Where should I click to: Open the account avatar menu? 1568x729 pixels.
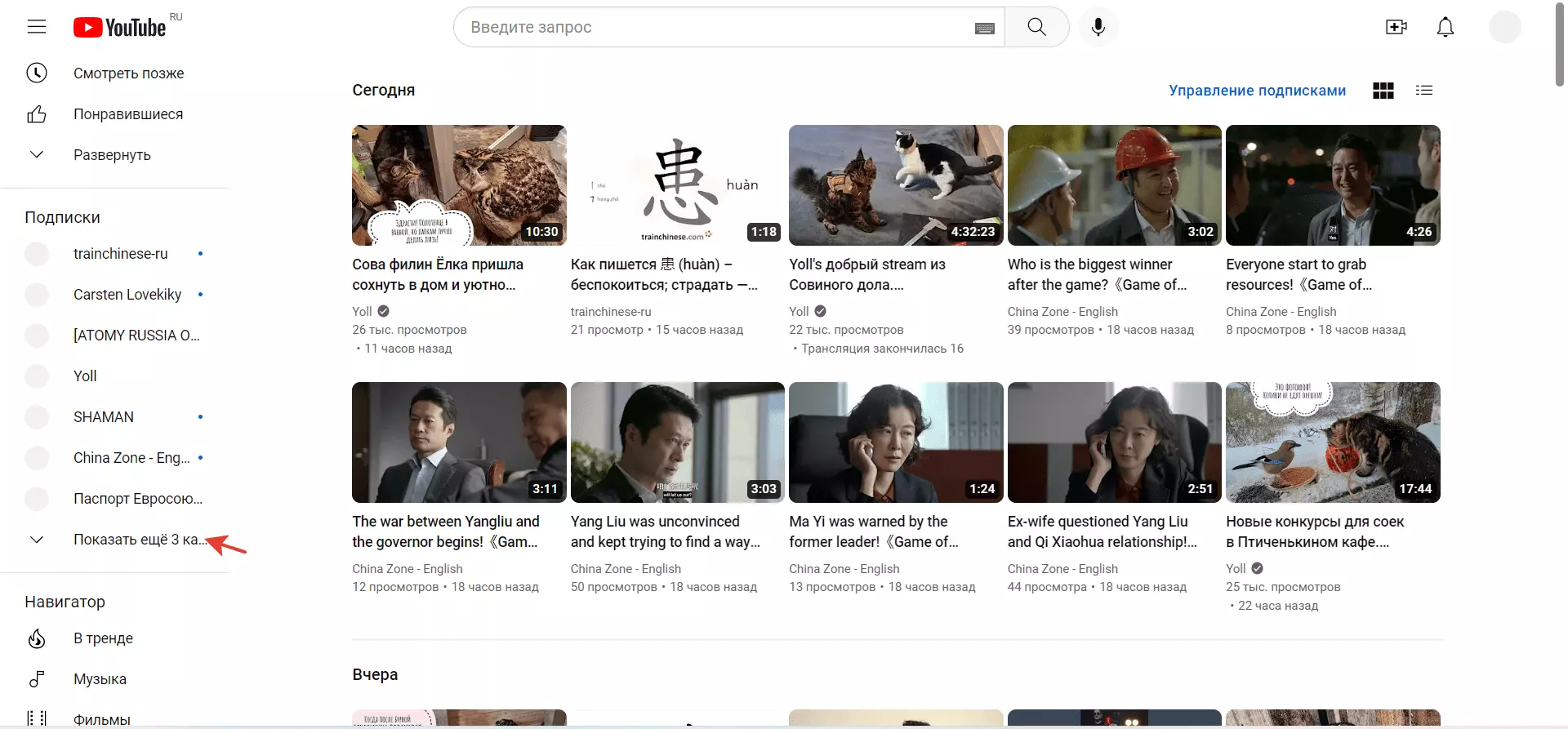(1505, 27)
